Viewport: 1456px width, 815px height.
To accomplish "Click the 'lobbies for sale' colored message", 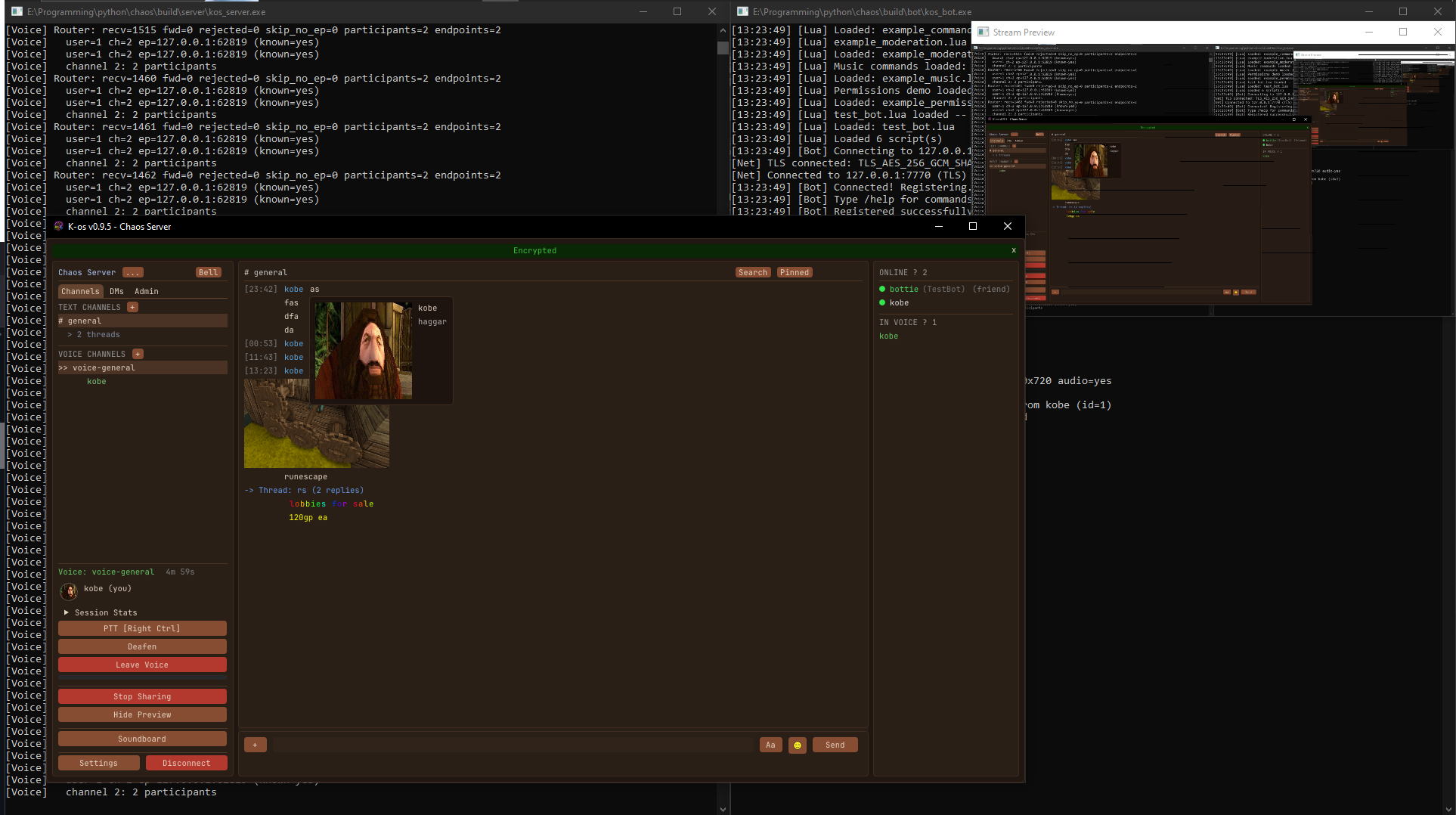I will pyautogui.click(x=332, y=504).
